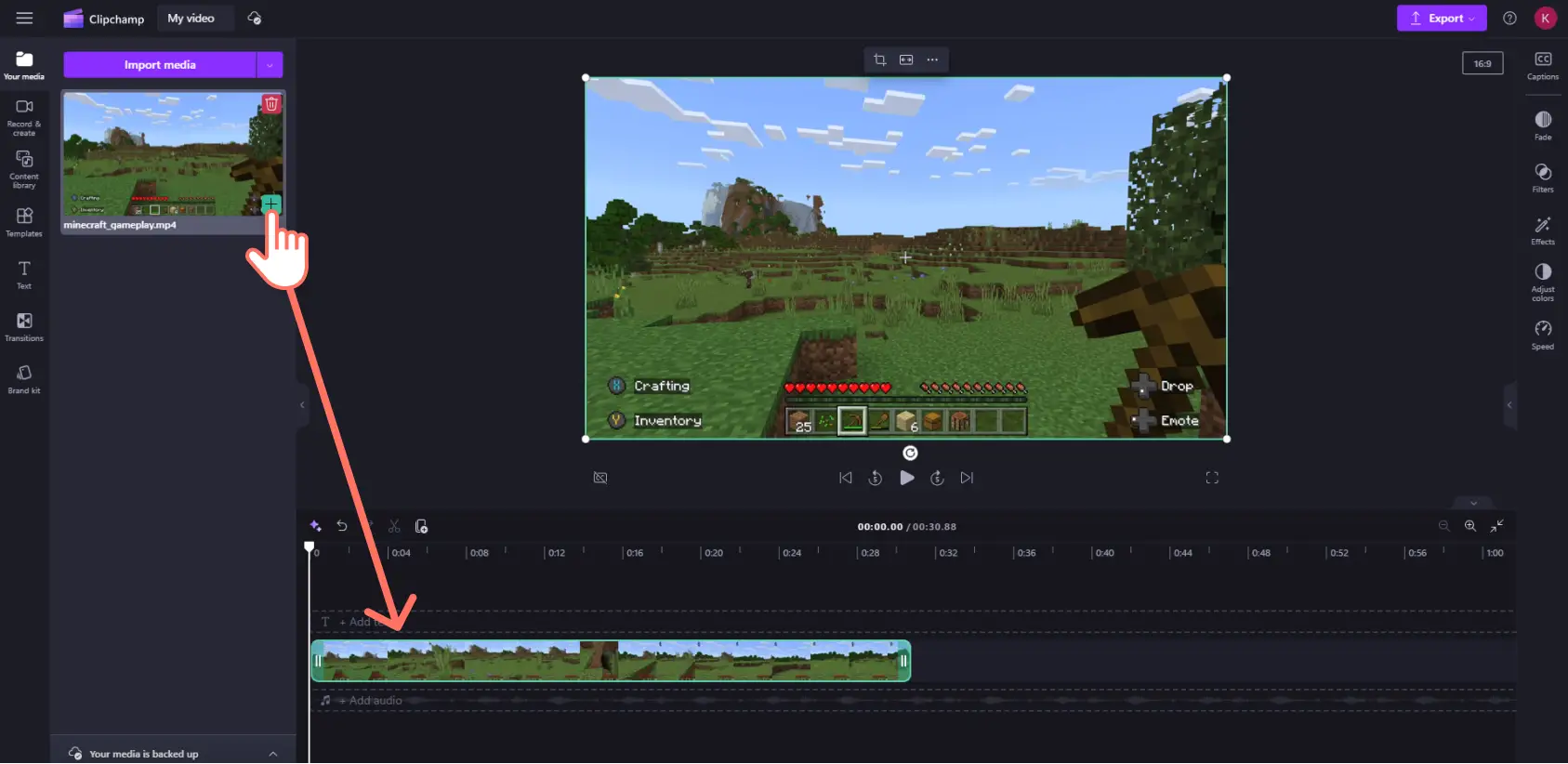
Task: Click the playhead at timeline start
Action: pyautogui.click(x=310, y=547)
